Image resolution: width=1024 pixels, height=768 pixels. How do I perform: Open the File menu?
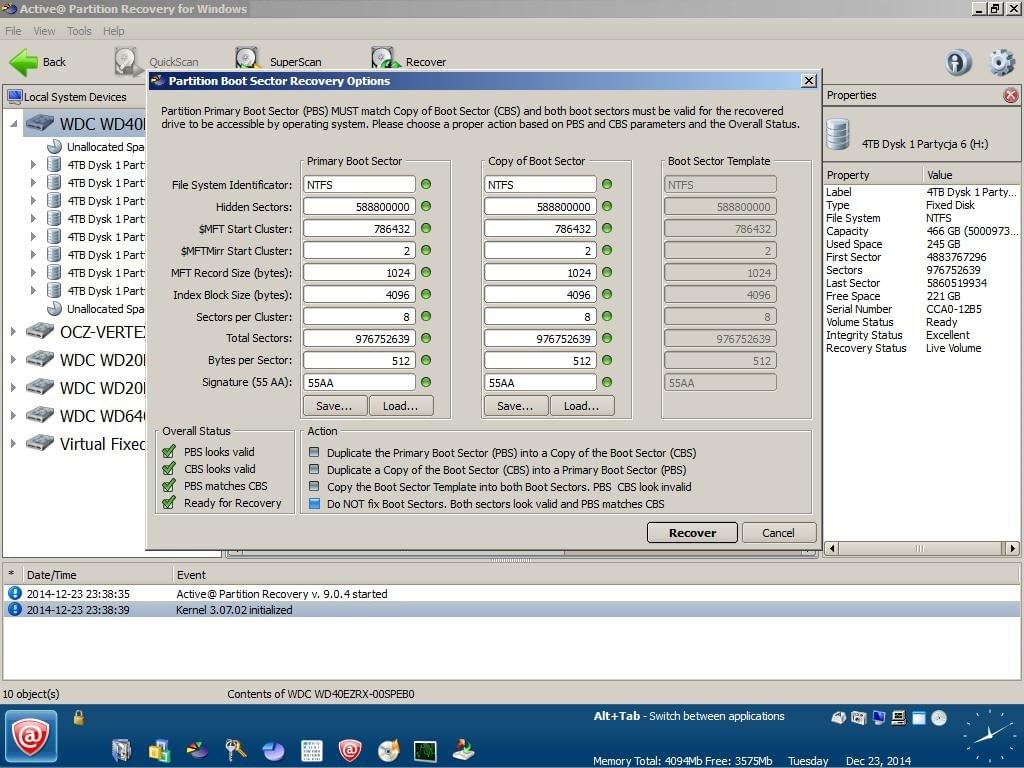coord(13,31)
